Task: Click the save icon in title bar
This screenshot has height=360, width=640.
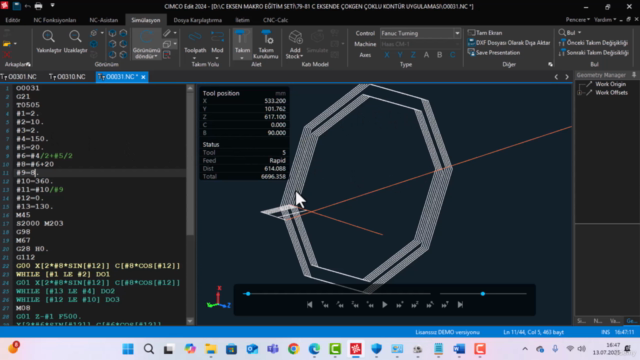Action: click(16, 6)
